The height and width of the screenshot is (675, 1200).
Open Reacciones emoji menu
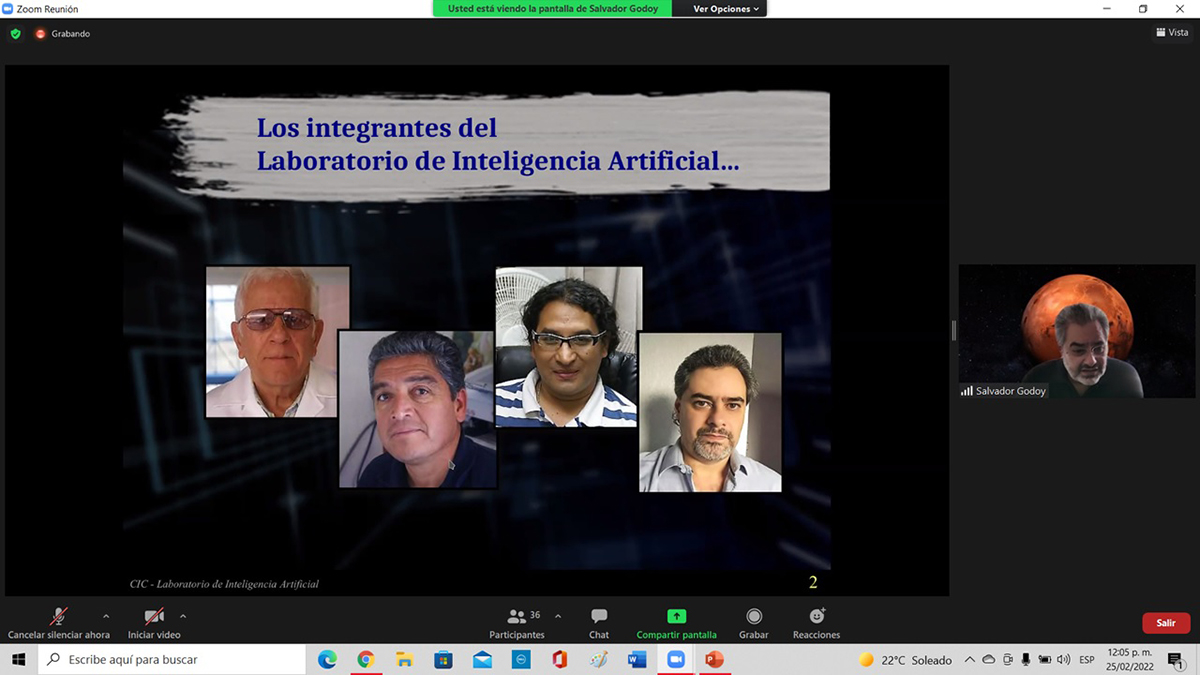(x=817, y=623)
